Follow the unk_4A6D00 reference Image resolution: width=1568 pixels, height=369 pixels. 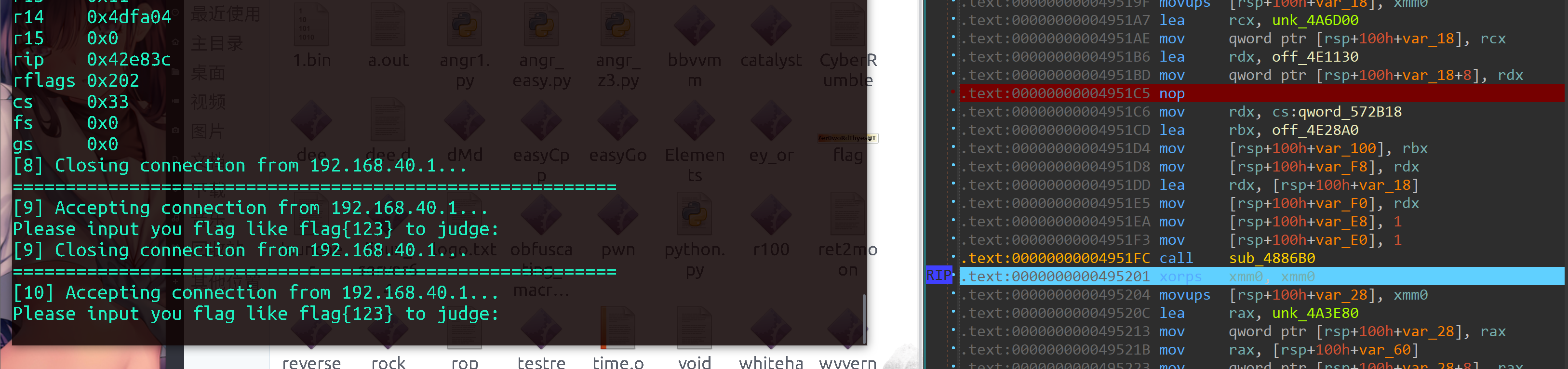point(1315,20)
